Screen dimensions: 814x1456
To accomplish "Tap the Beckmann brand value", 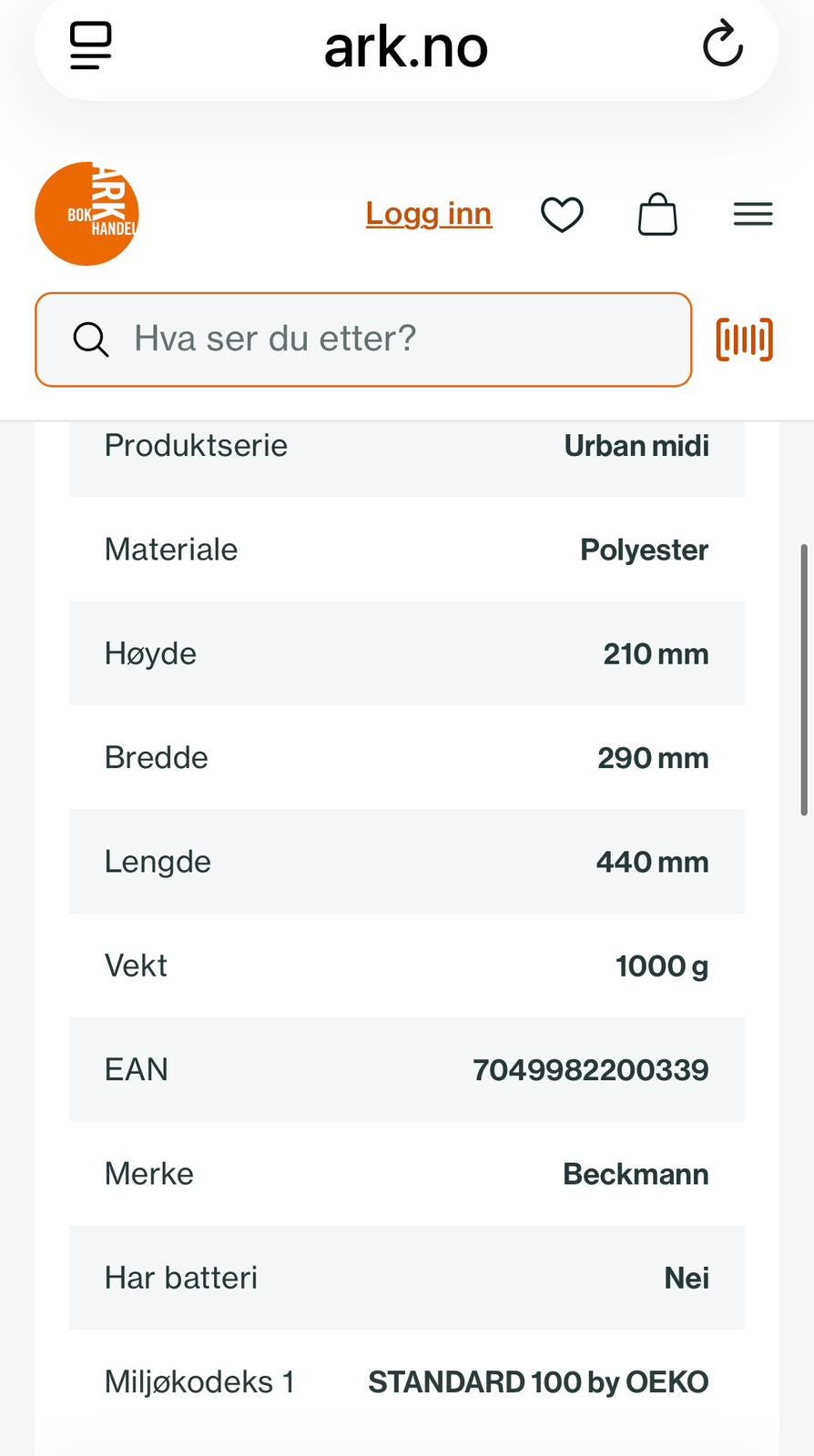I will point(636,1174).
